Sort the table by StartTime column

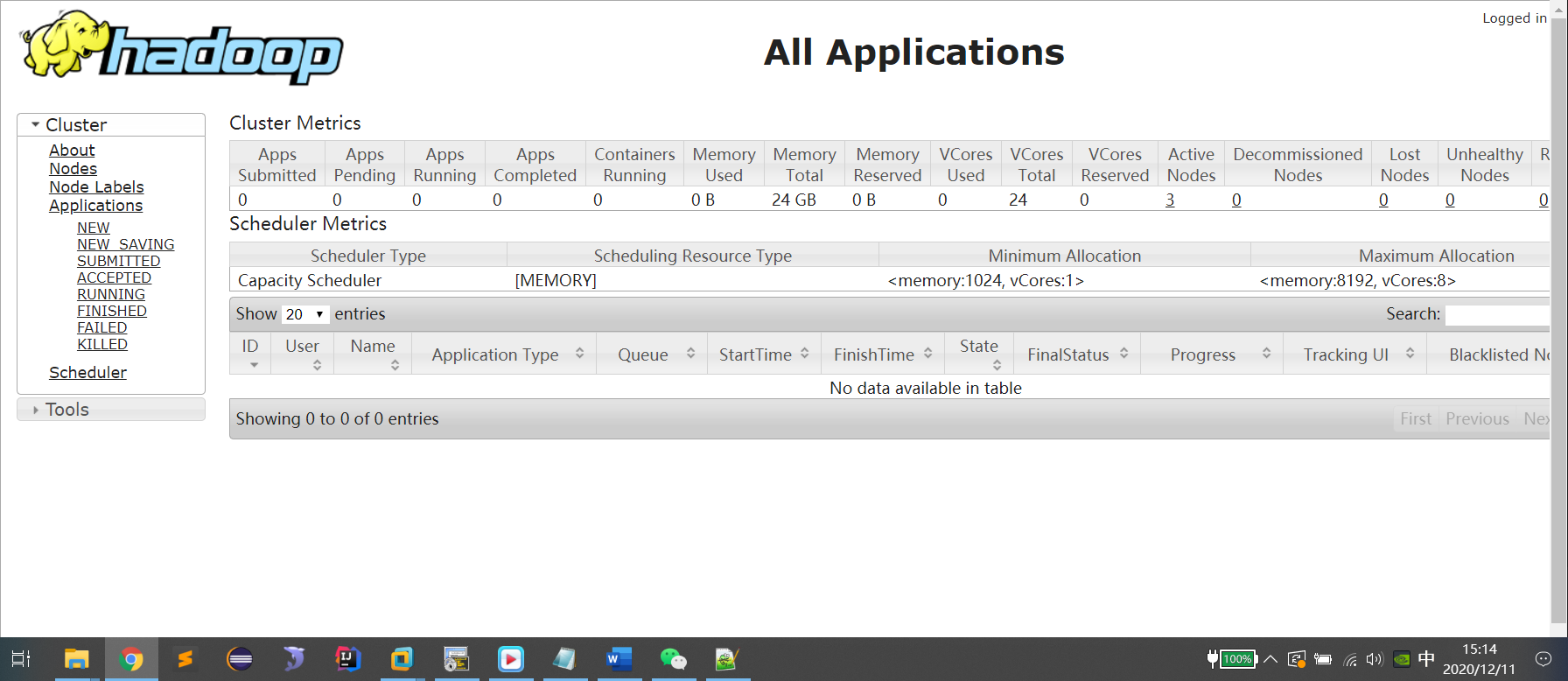pos(764,354)
